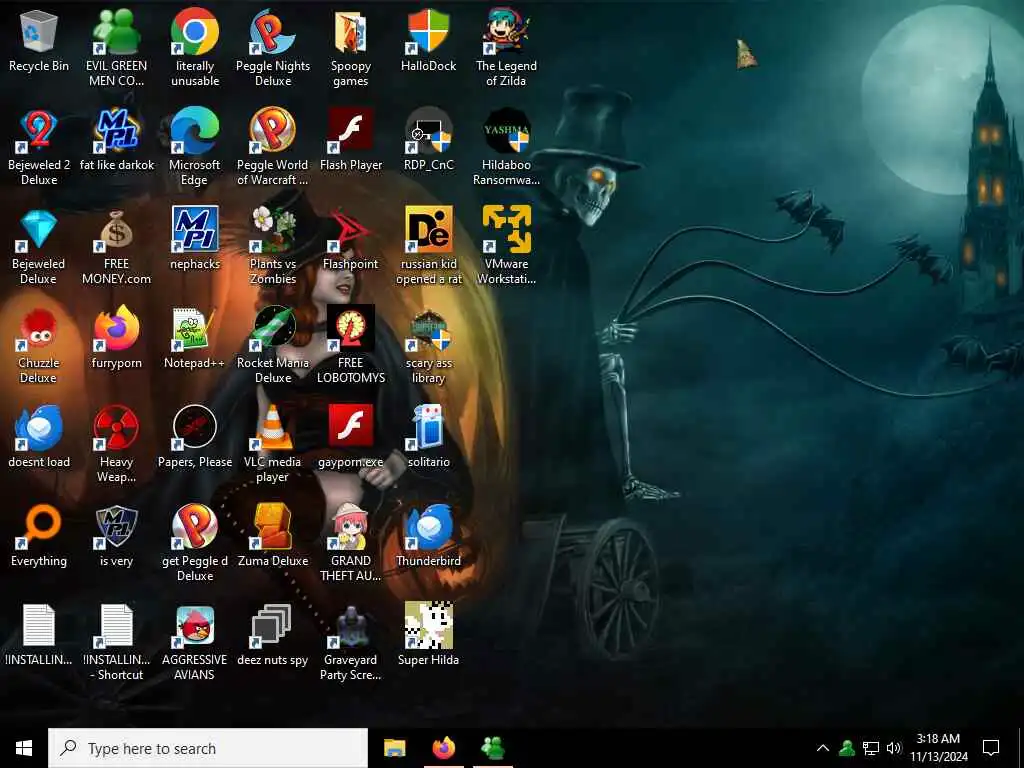
Task: Click the 'Type here to search' box
Action: (208, 748)
